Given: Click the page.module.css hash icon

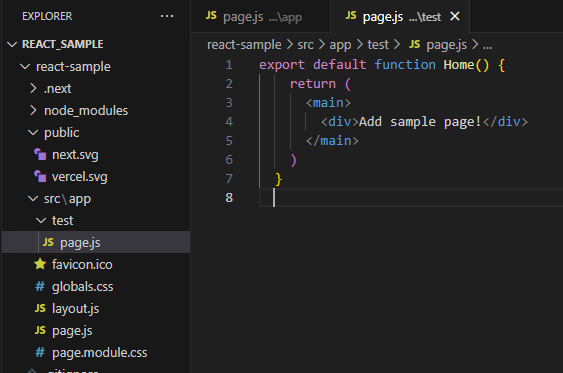Looking at the screenshot, I should click(x=40, y=352).
